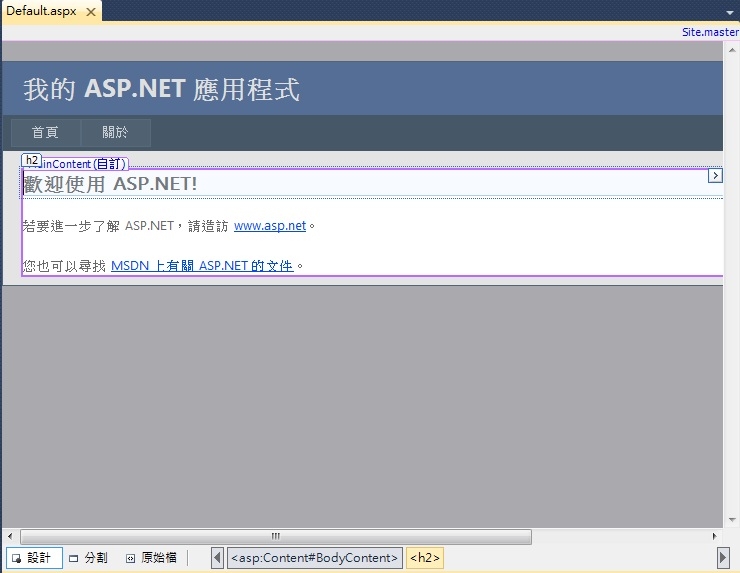The image size is (740, 573).
Task: Open the Site.master link
Action: click(x=710, y=32)
